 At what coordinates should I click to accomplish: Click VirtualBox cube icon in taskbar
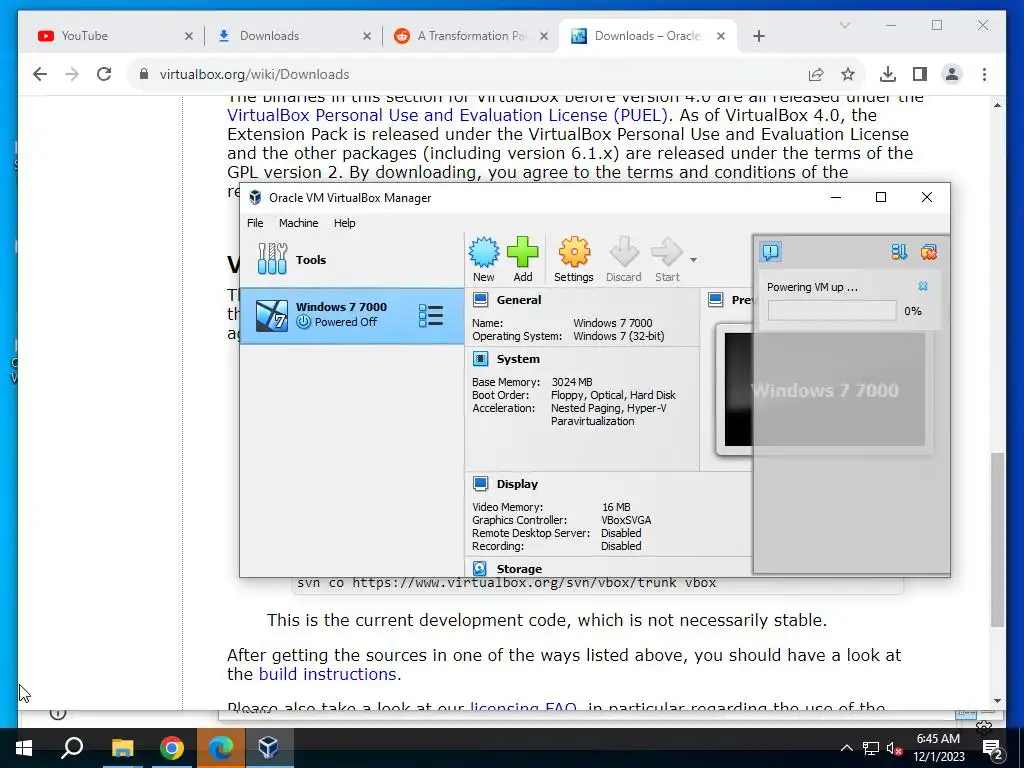269,748
